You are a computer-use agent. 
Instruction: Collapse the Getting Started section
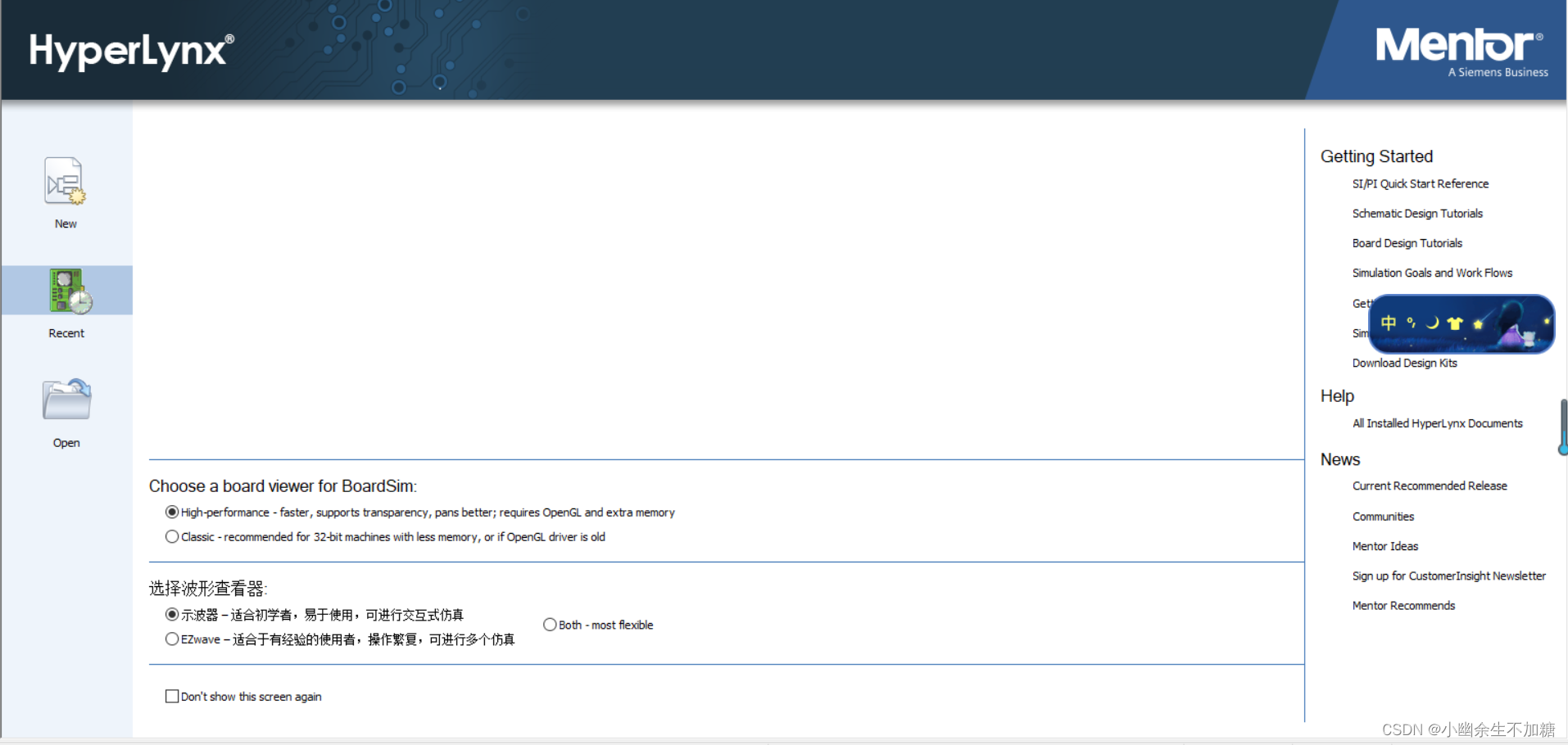1376,156
